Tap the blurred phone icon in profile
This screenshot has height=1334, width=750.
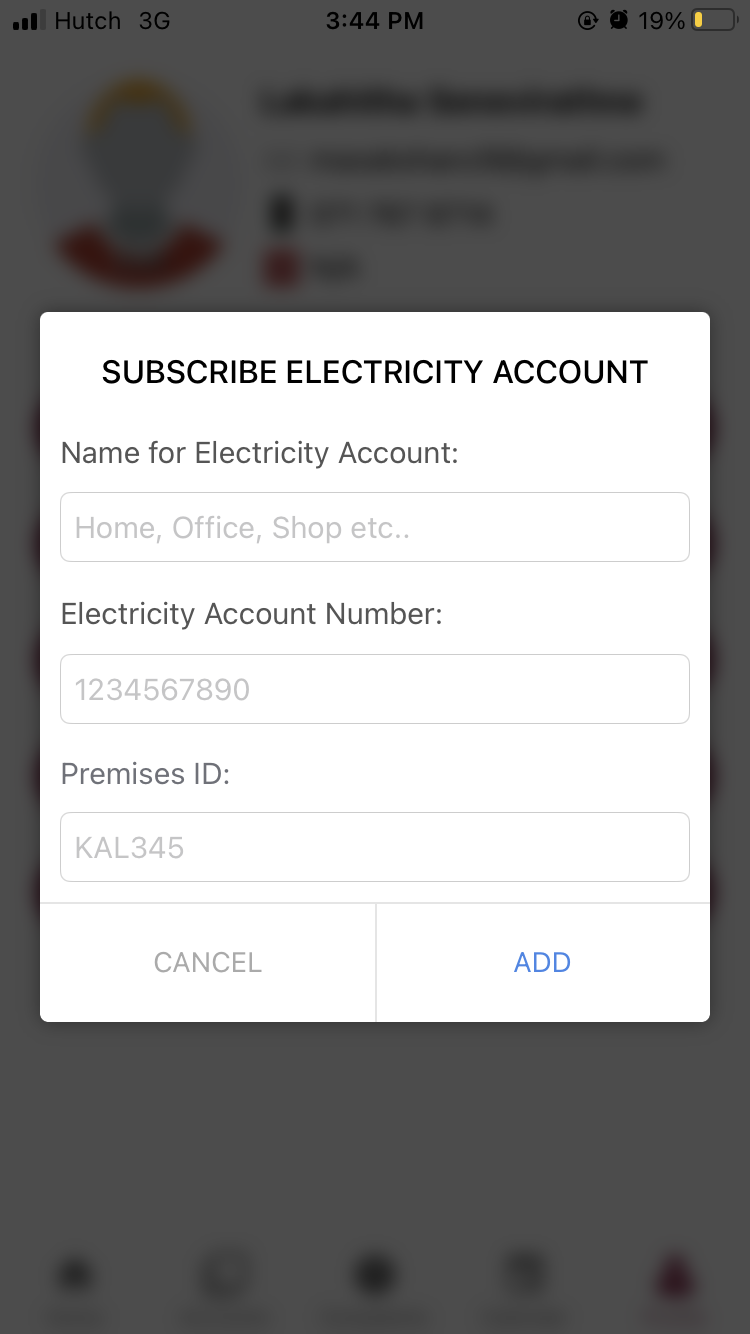(282, 213)
